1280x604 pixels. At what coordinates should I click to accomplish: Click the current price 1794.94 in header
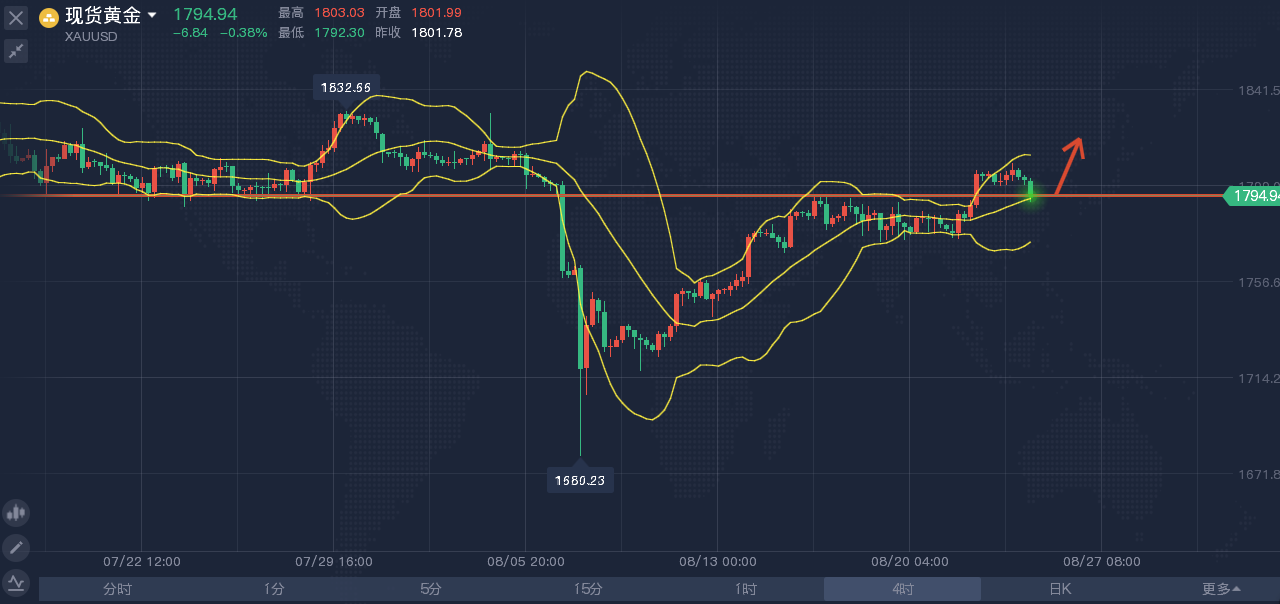tap(205, 14)
